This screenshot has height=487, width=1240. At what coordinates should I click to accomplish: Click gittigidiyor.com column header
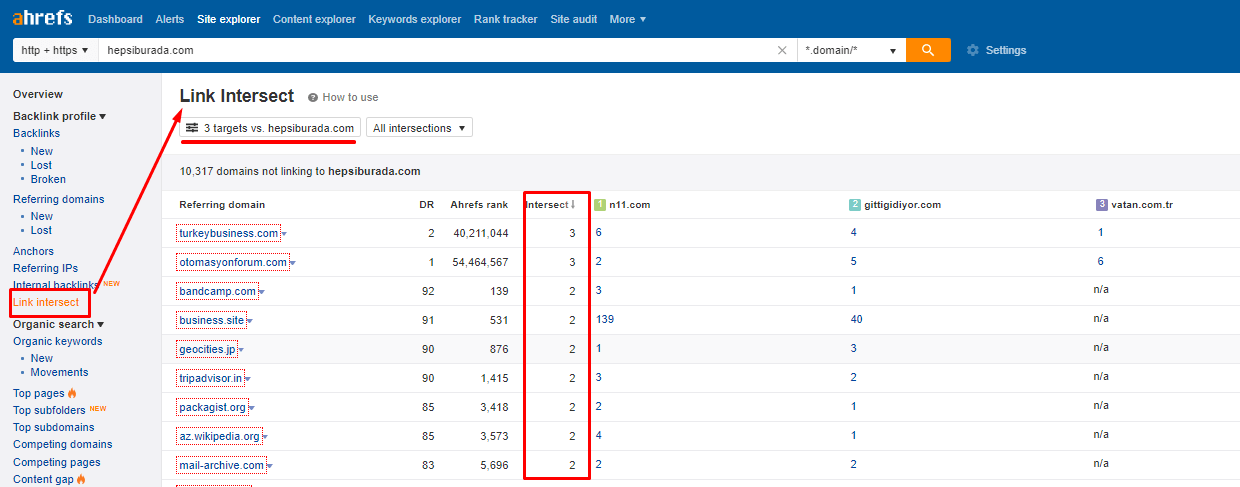click(902, 205)
